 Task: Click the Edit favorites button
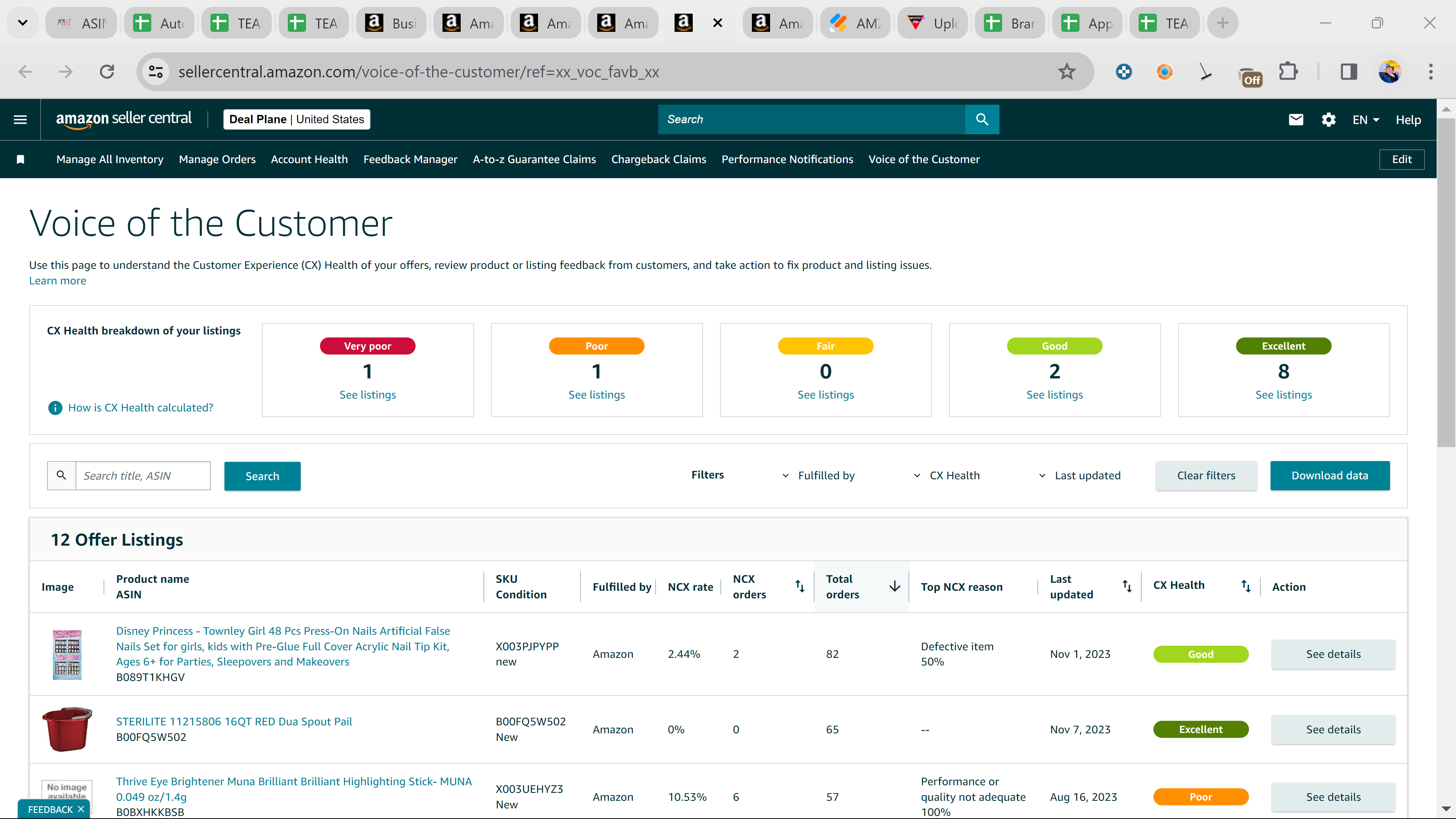point(1402,159)
